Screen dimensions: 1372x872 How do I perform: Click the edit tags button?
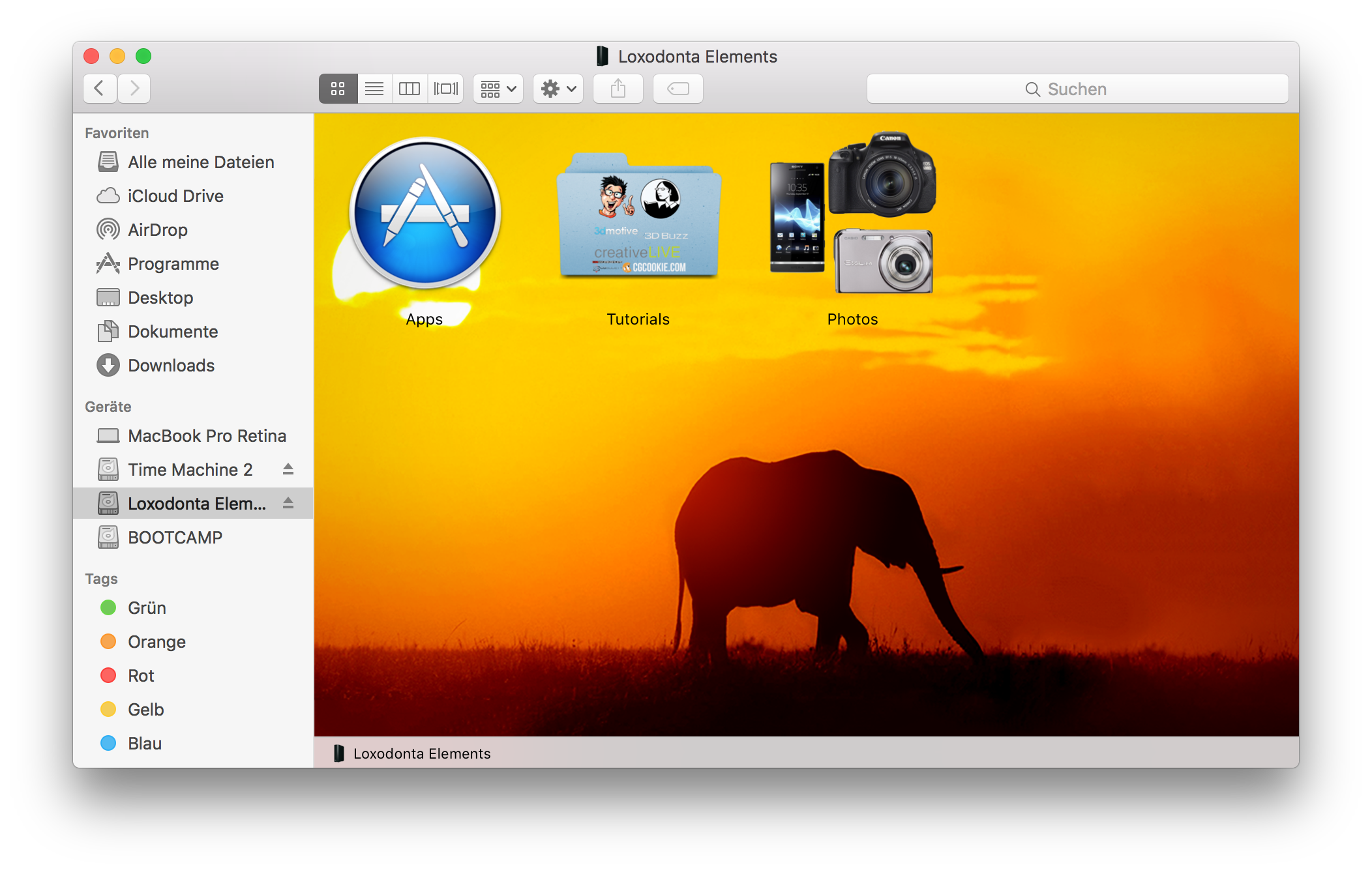tap(678, 89)
